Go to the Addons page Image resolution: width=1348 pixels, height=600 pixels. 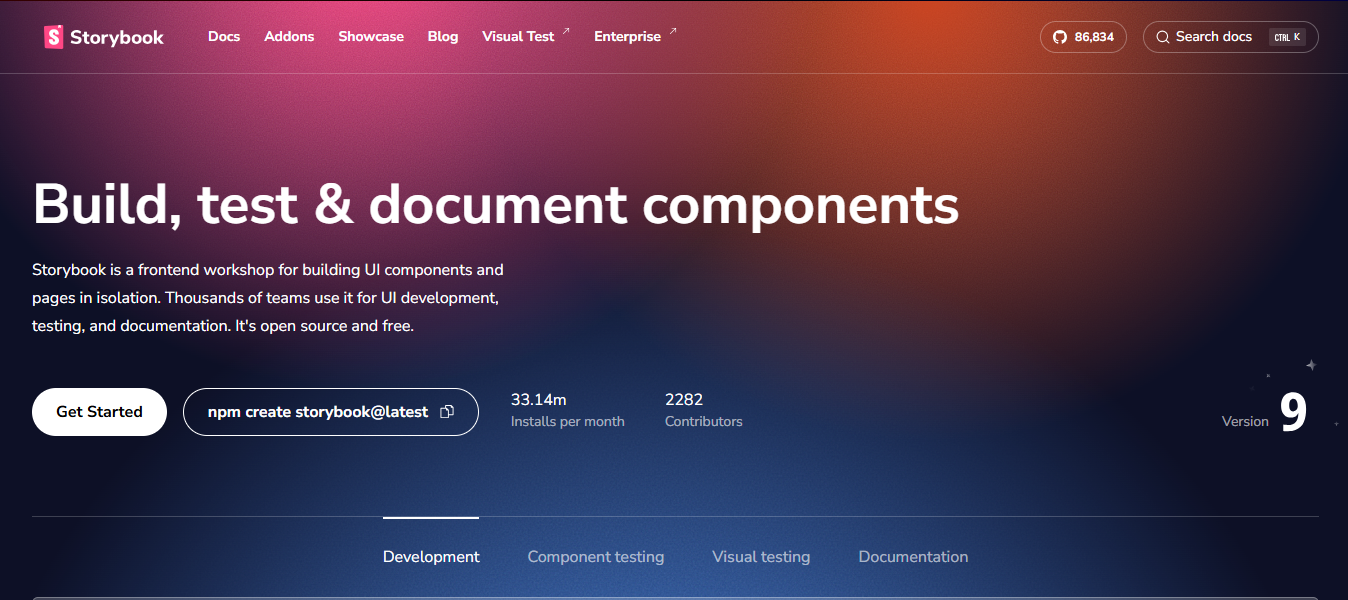coord(289,37)
